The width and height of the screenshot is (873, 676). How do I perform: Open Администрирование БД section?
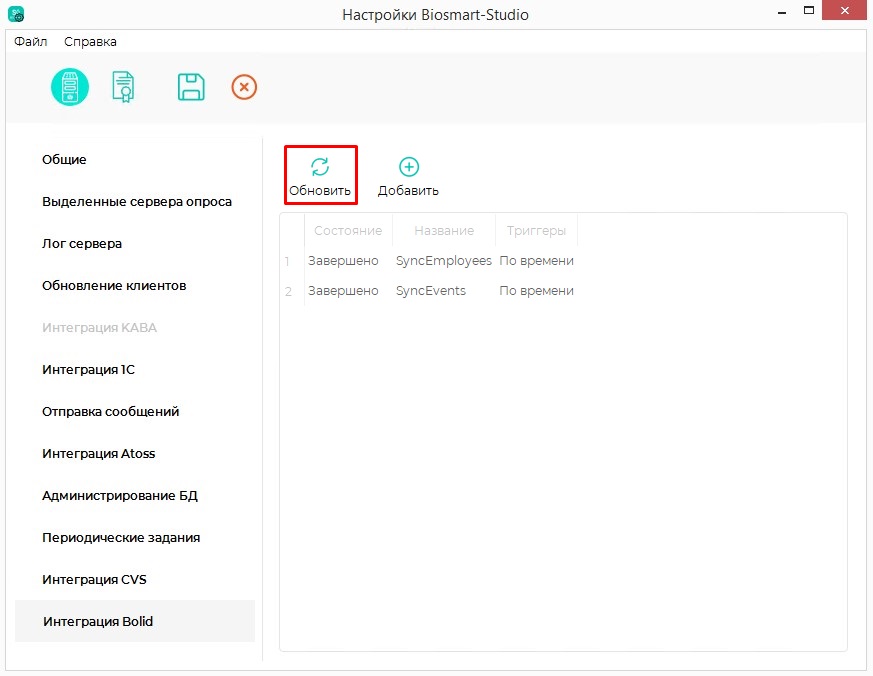[135, 496]
